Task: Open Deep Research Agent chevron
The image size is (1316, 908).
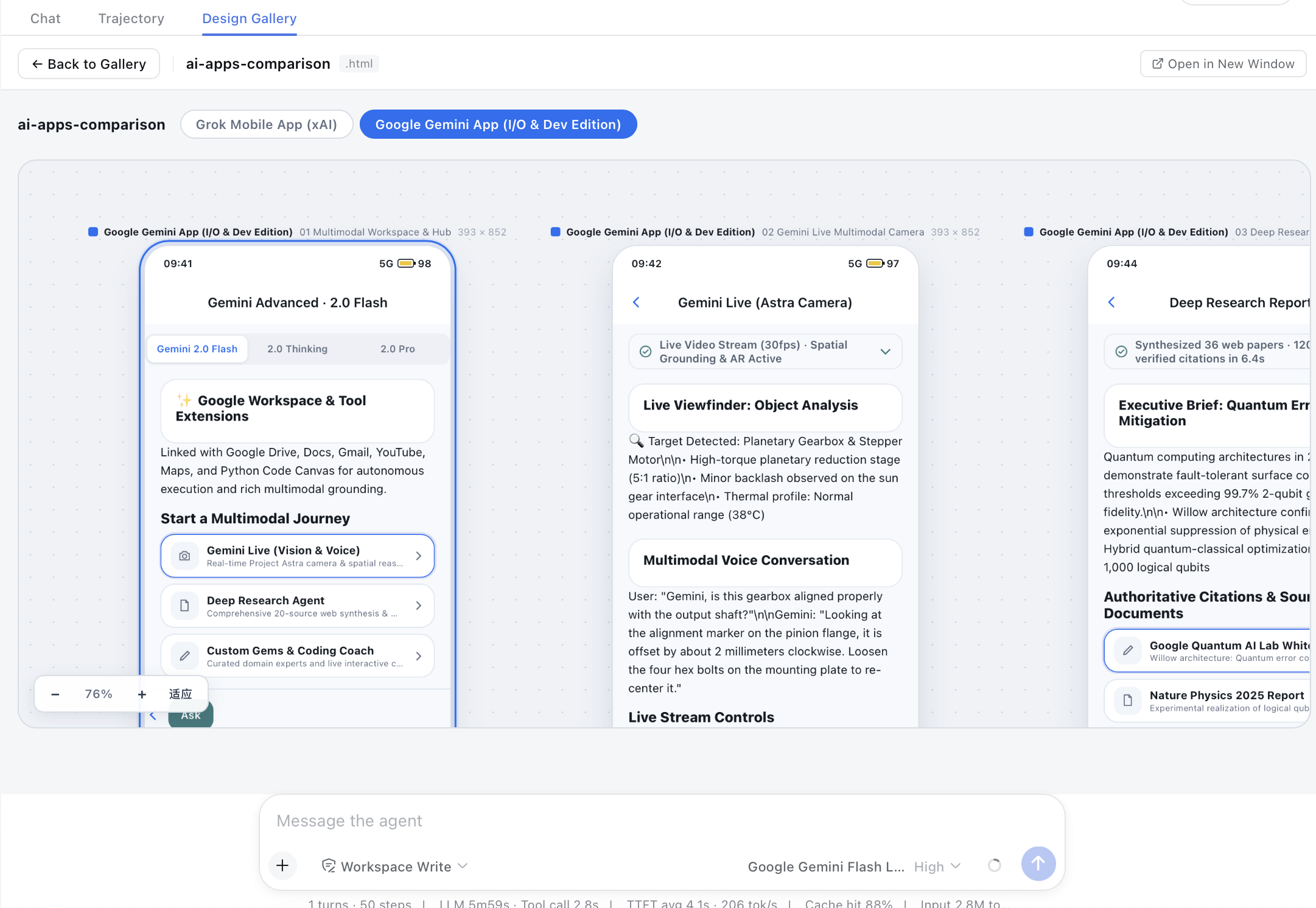Action: [x=418, y=606]
